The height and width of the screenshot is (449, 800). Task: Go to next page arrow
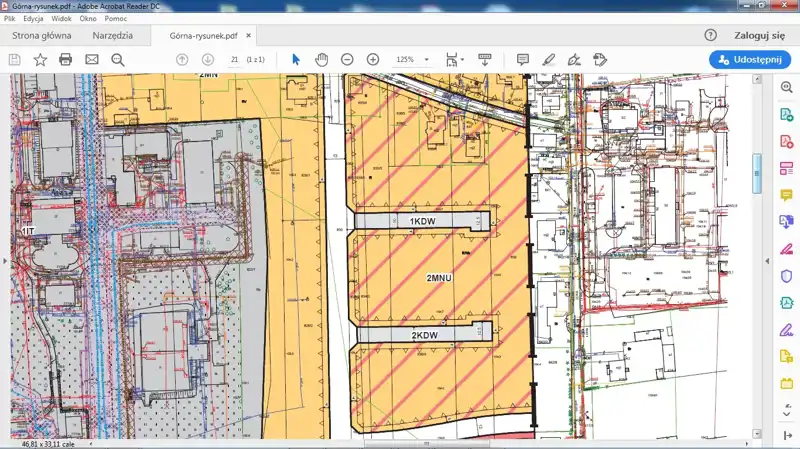pyautogui.click(x=207, y=60)
